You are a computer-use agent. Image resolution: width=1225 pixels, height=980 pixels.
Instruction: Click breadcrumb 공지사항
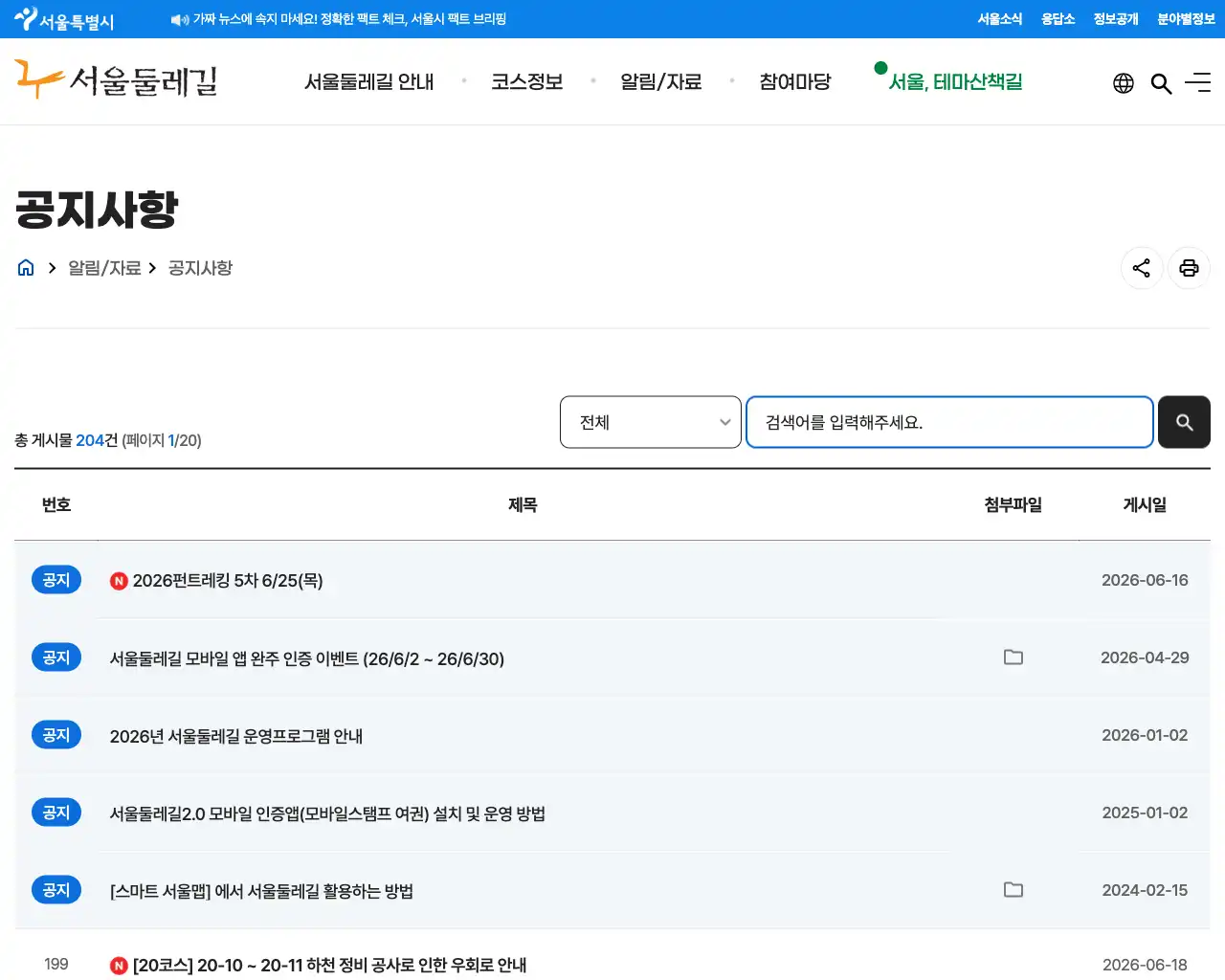(x=200, y=268)
